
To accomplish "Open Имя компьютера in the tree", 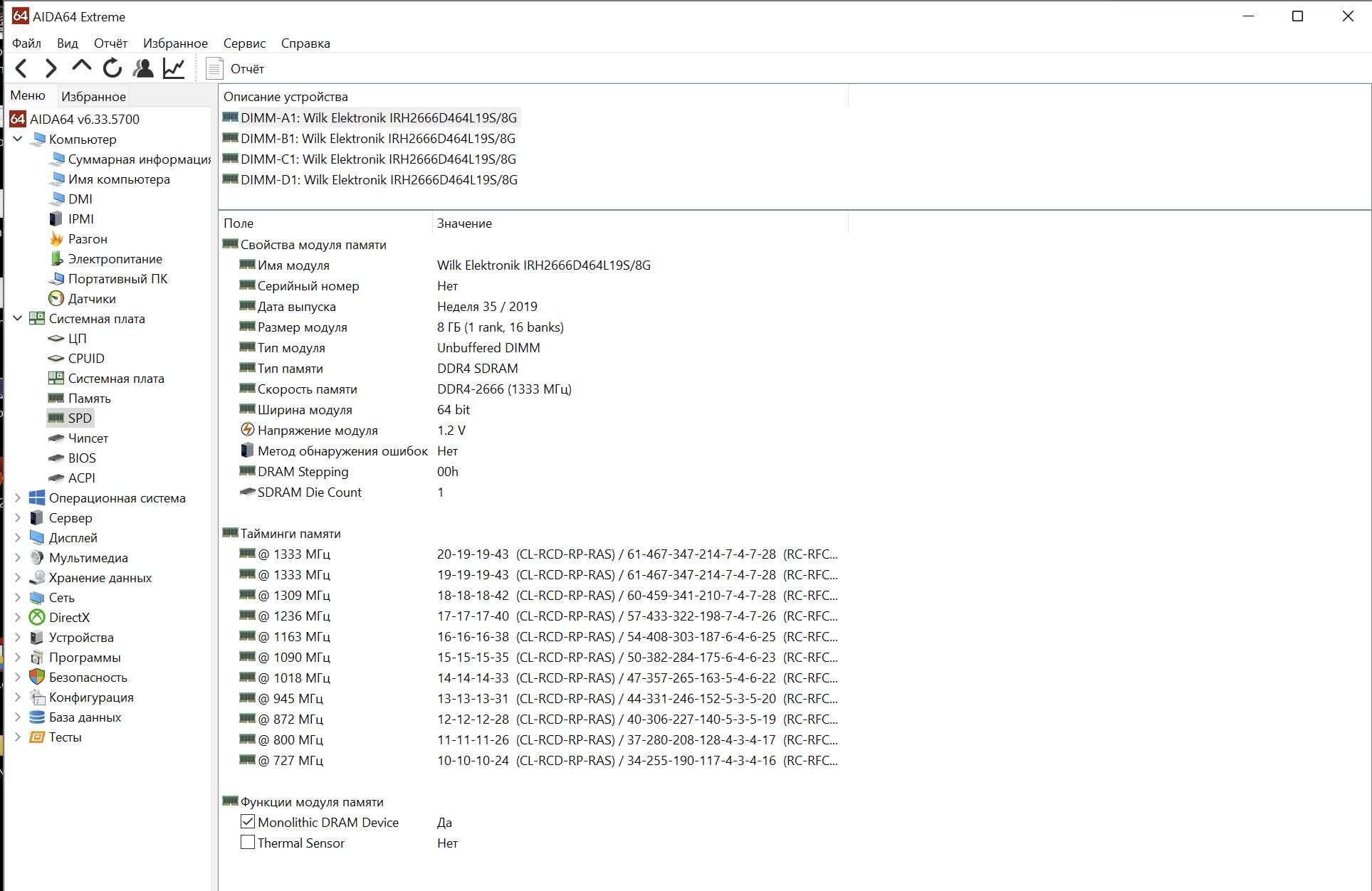I will pos(109,179).
